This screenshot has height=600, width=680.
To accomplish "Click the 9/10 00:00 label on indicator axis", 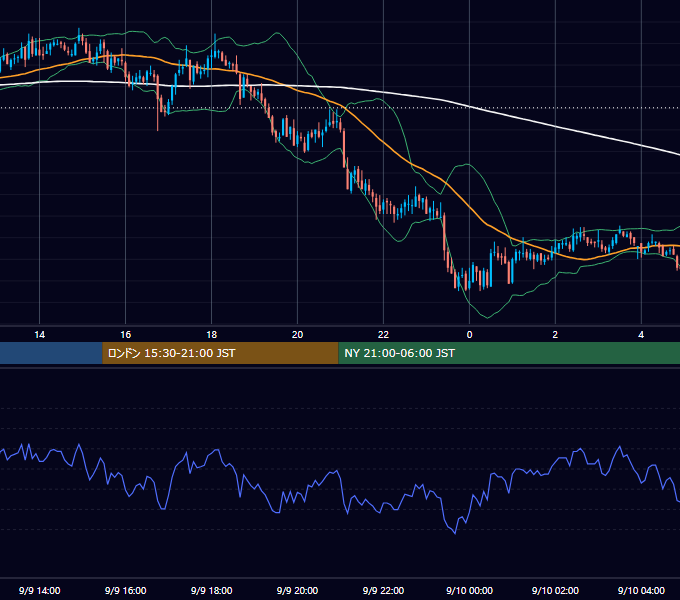I will (x=469, y=590).
